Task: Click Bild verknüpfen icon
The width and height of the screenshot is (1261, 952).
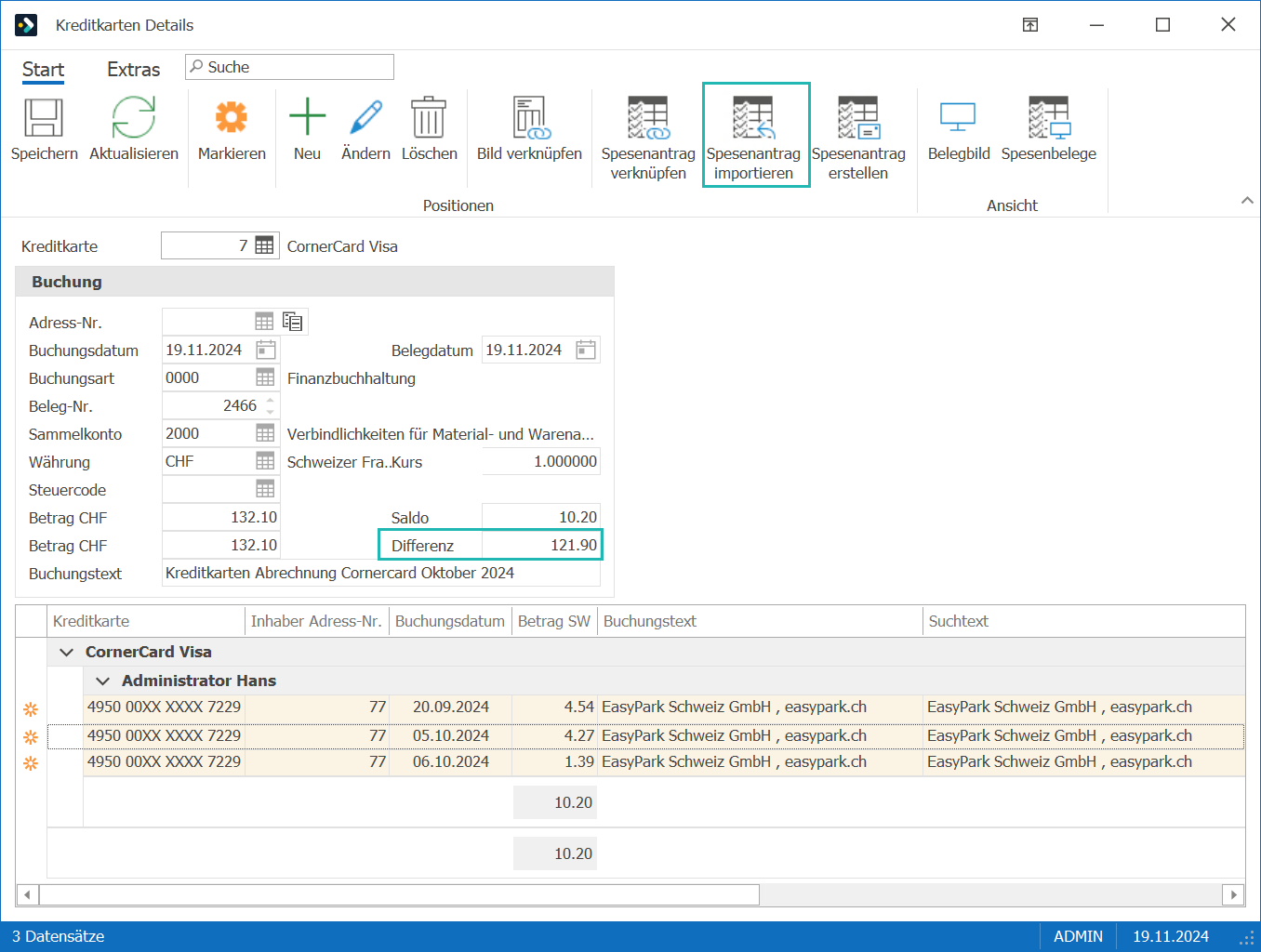Action: 530,118
